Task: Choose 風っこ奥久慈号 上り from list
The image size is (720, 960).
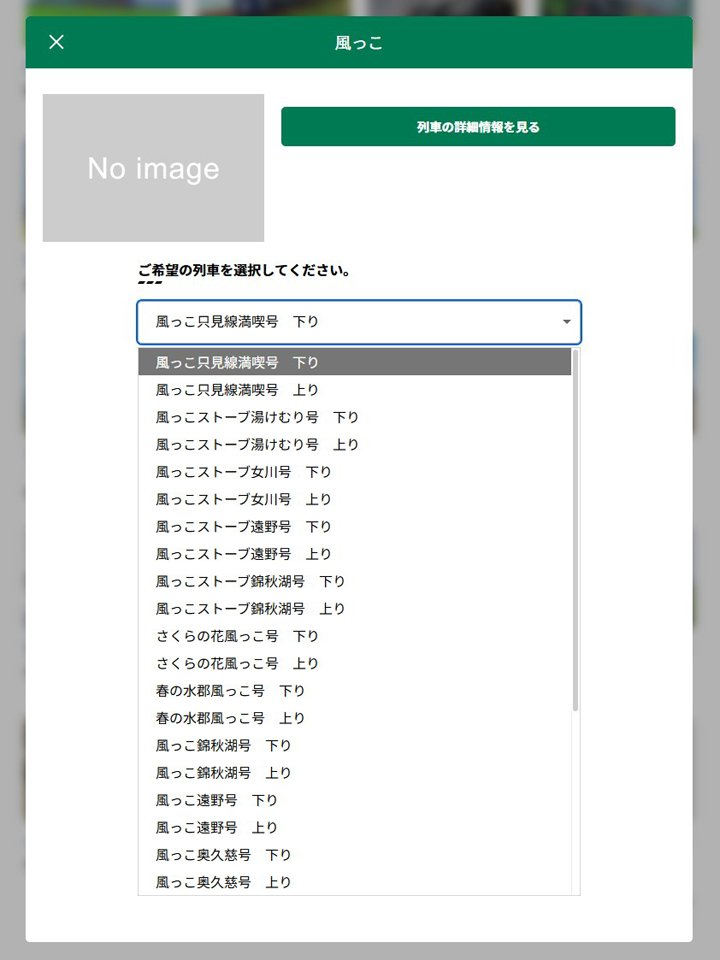Action: click(x=354, y=882)
